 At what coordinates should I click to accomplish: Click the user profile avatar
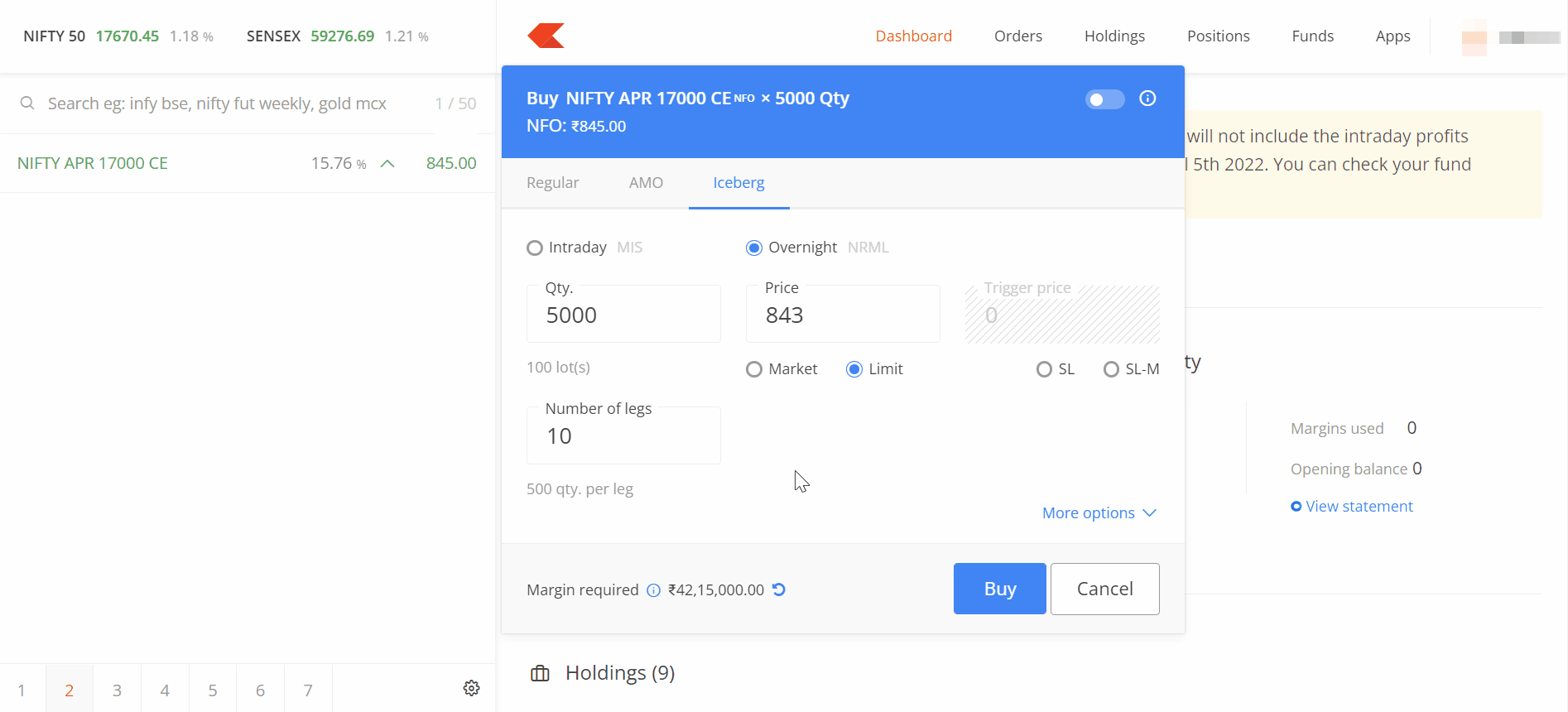pyautogui.click(x=1474, y=37)
